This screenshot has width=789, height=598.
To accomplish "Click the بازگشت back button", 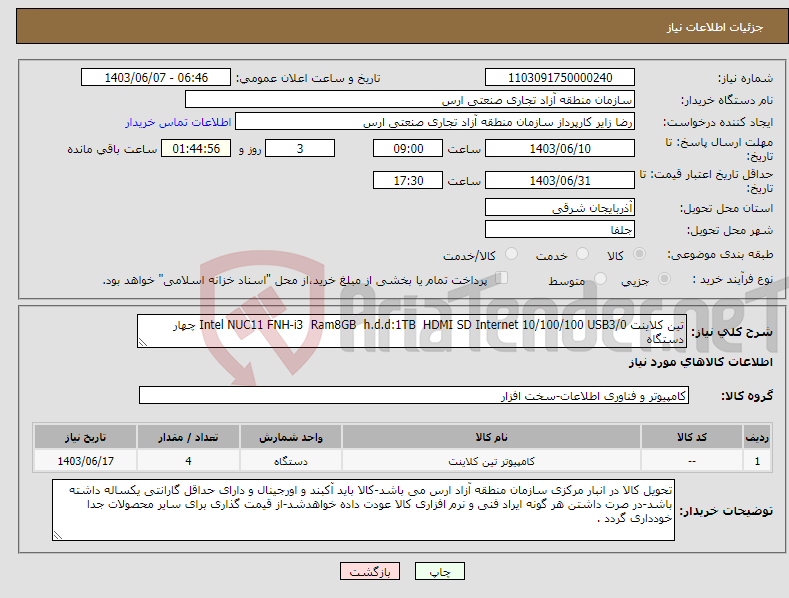I will pyautogui.click(x=370, y=571).
